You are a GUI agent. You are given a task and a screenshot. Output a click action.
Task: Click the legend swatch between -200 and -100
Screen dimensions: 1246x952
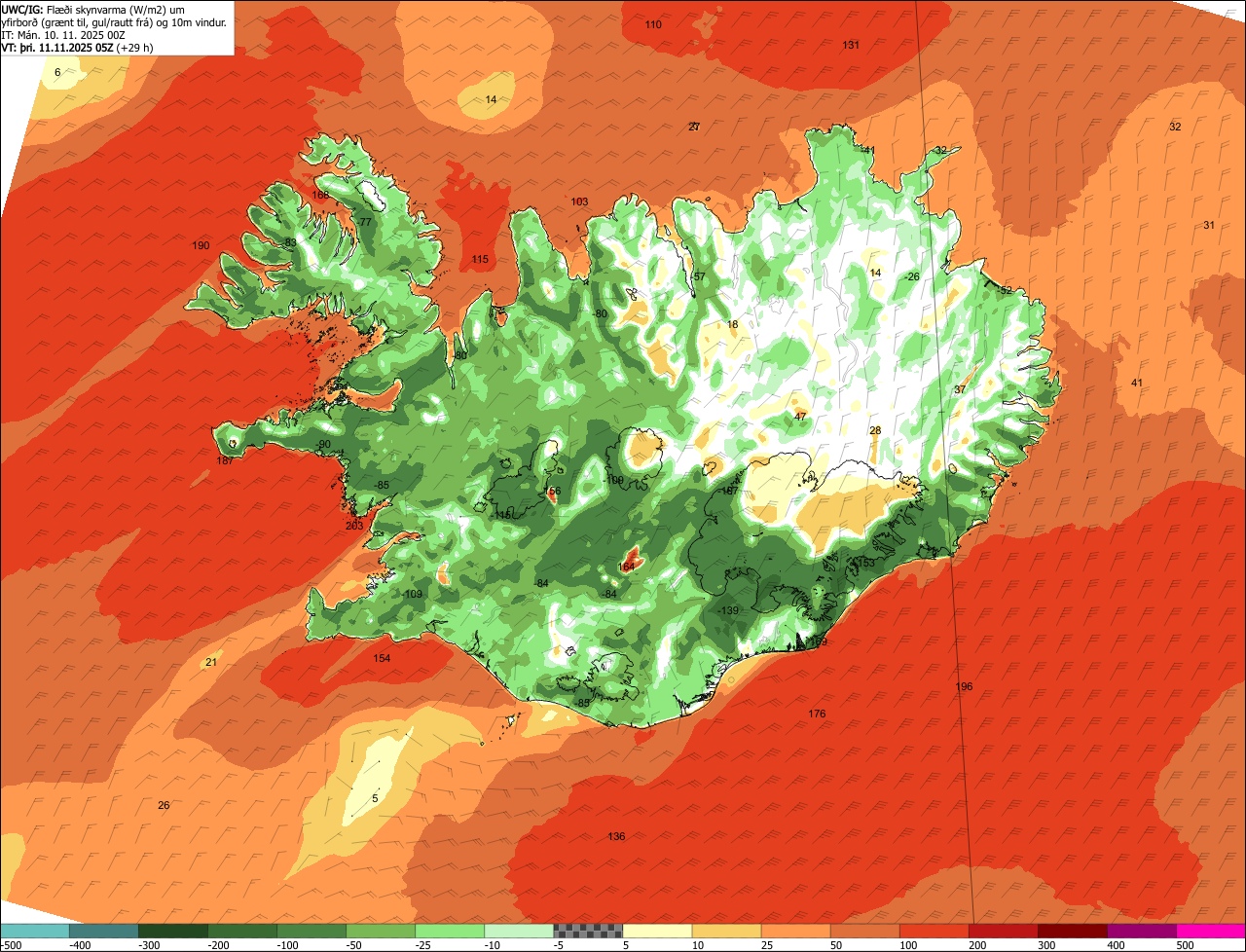click(242, 931)
